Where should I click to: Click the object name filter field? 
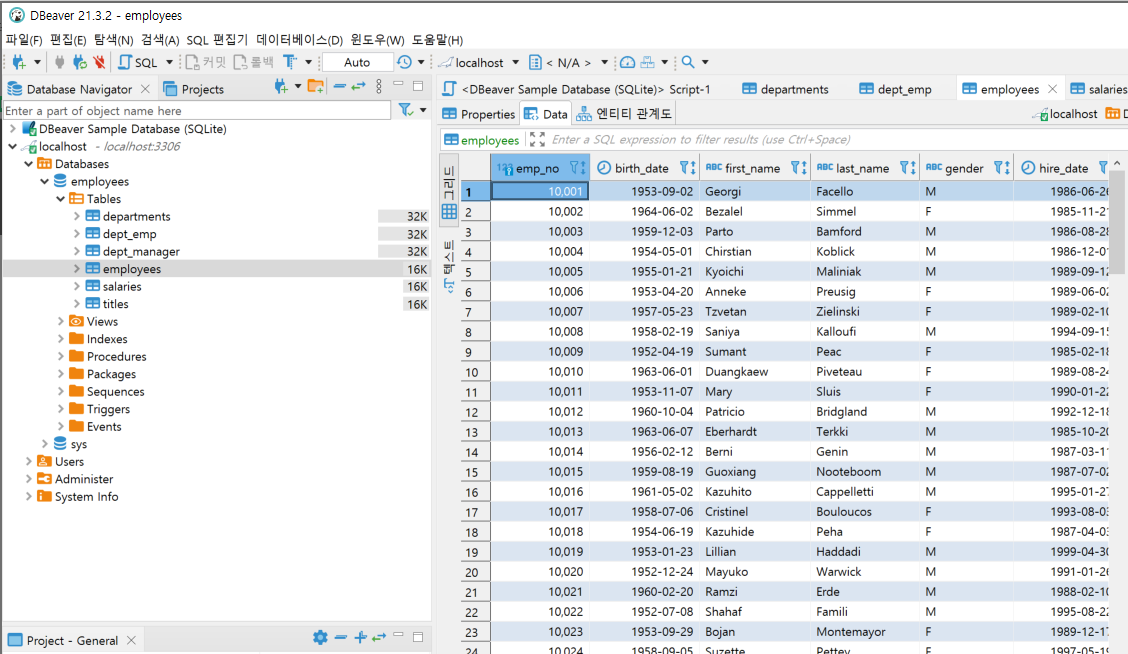pos(197,111)
